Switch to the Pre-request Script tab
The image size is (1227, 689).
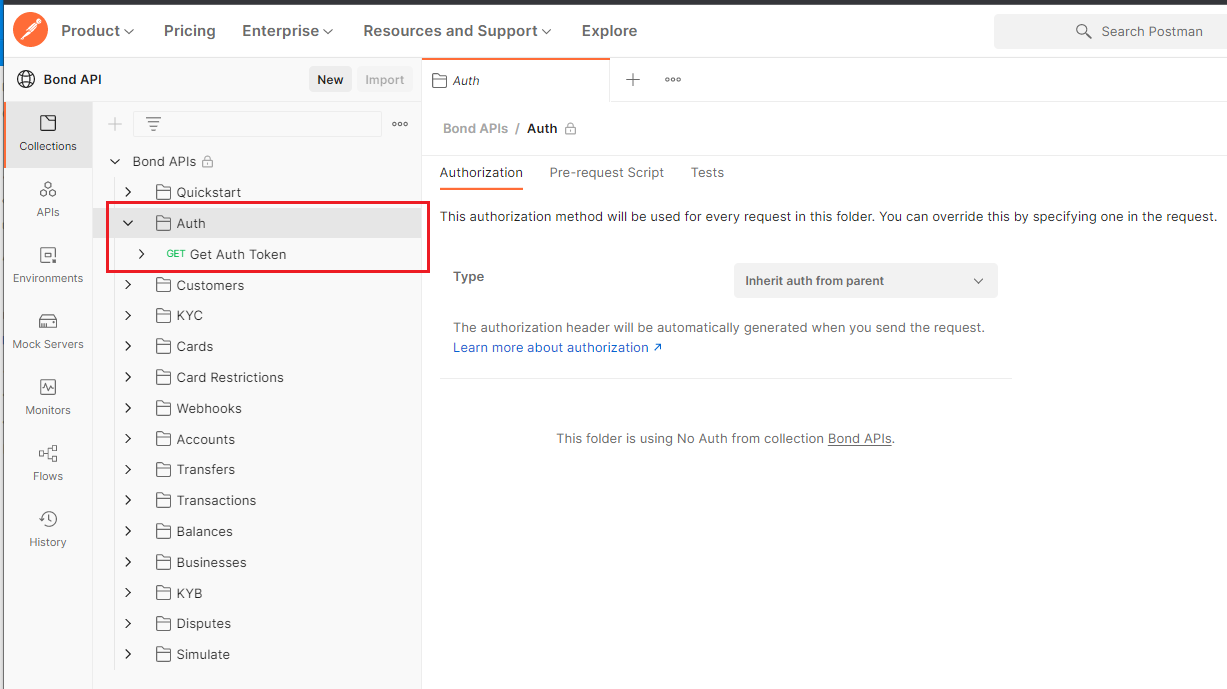(x=607, y=172)
